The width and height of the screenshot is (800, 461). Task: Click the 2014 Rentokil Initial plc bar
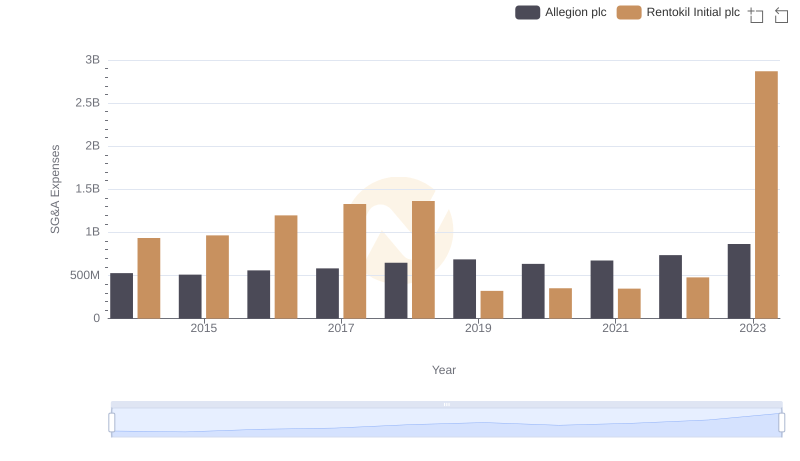click(x=149, y=278)
